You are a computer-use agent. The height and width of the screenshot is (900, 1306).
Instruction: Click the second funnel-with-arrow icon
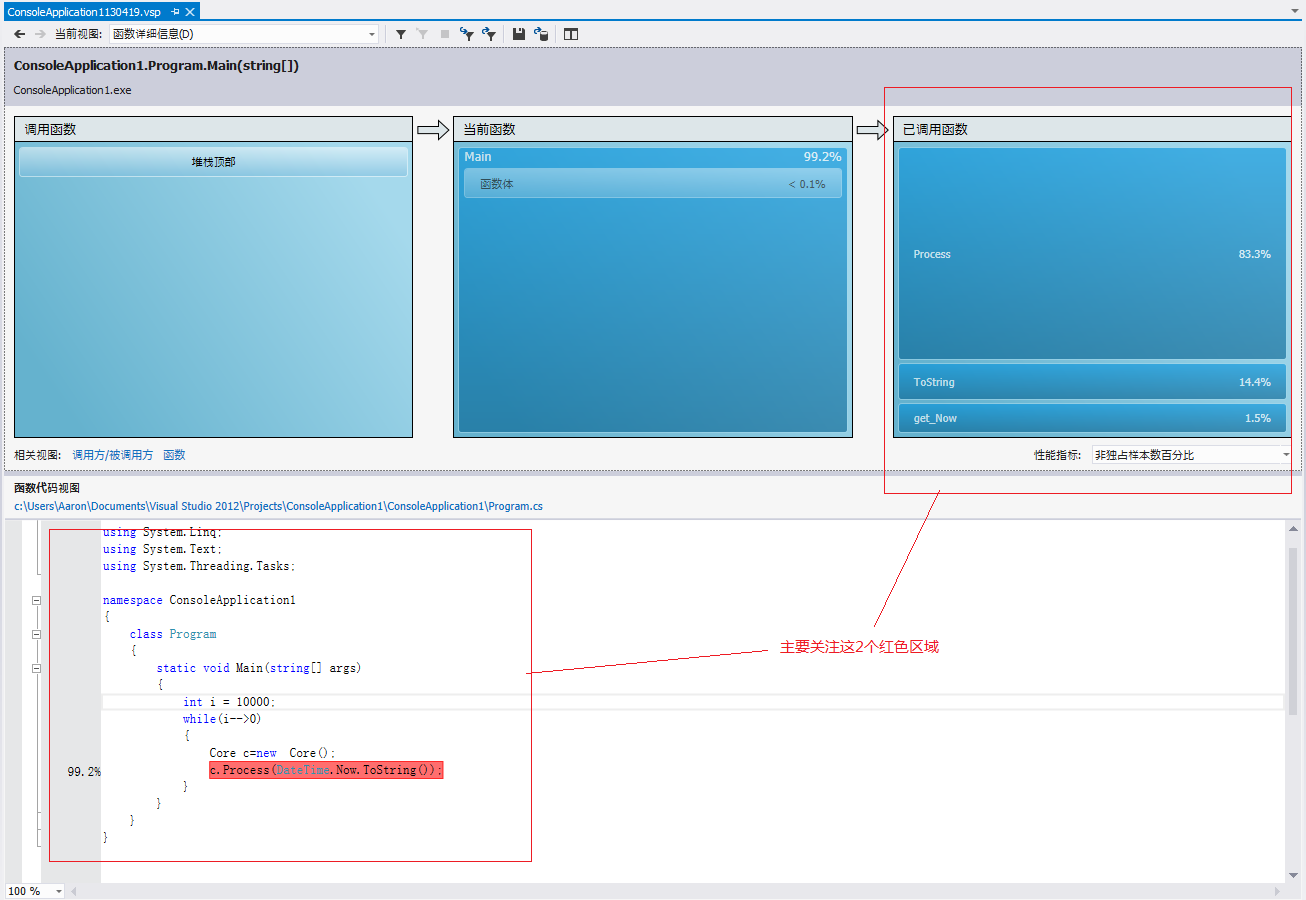[489, 34]
